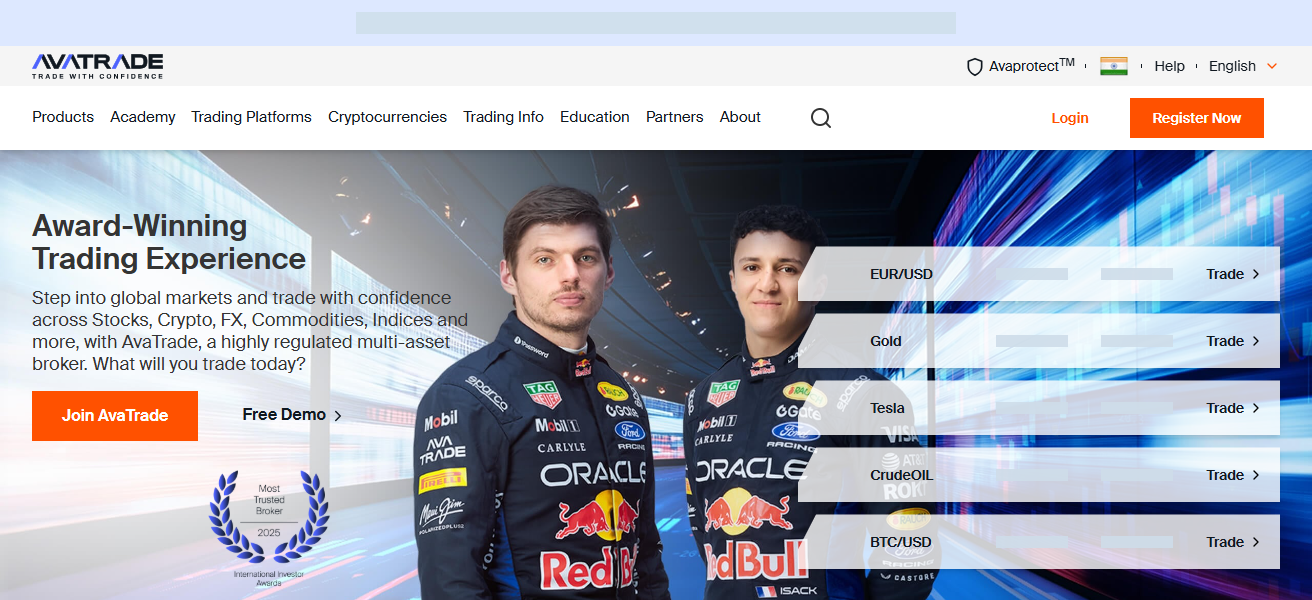Open the Cryptocurrencies menu
Image resolution: width=1312 pixels, height=600 pixels.
coord(387,117)
